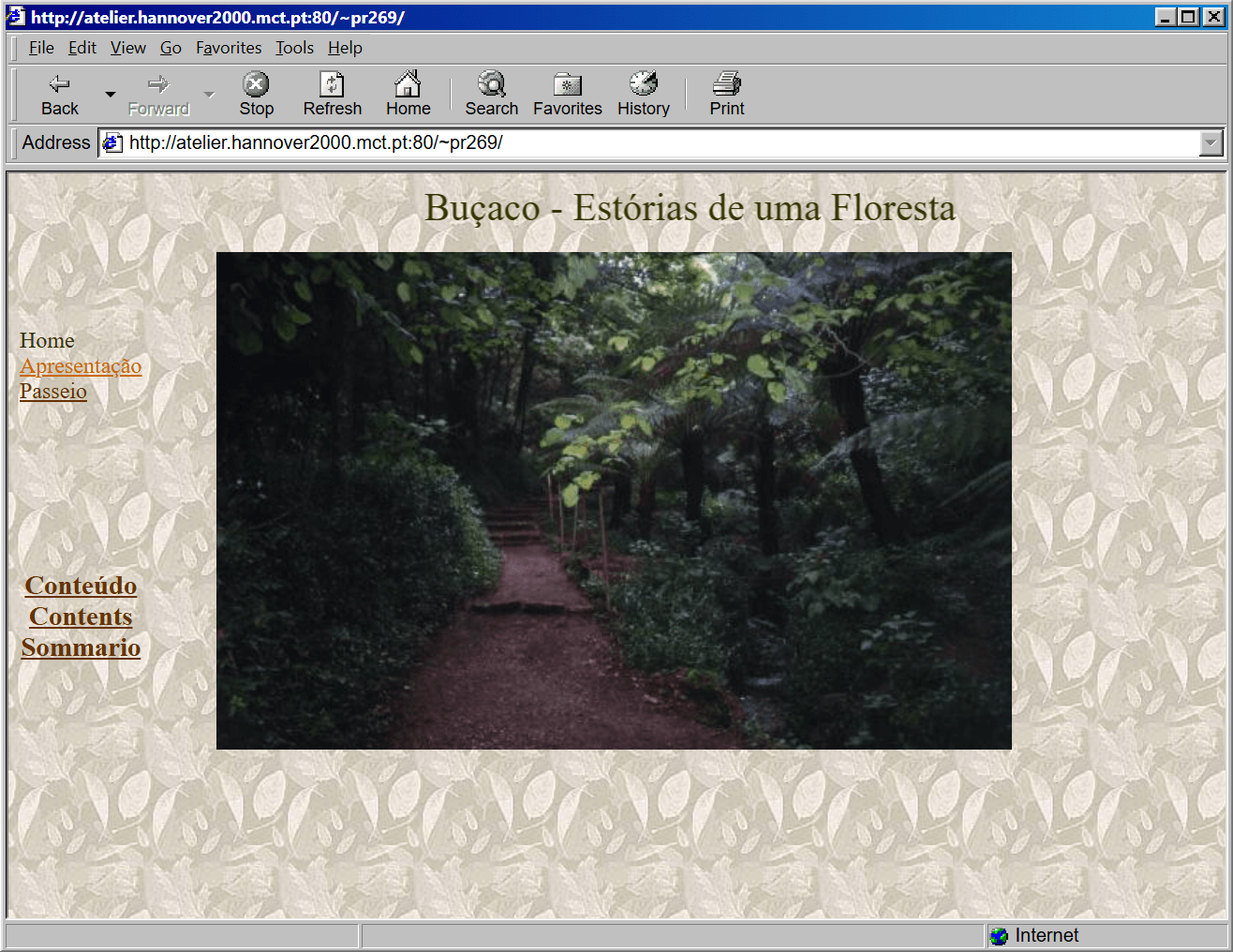This screenshot has height=952, width=1233.
Task: Click the Back arrow toolbar icon
Action: (59, 85)
